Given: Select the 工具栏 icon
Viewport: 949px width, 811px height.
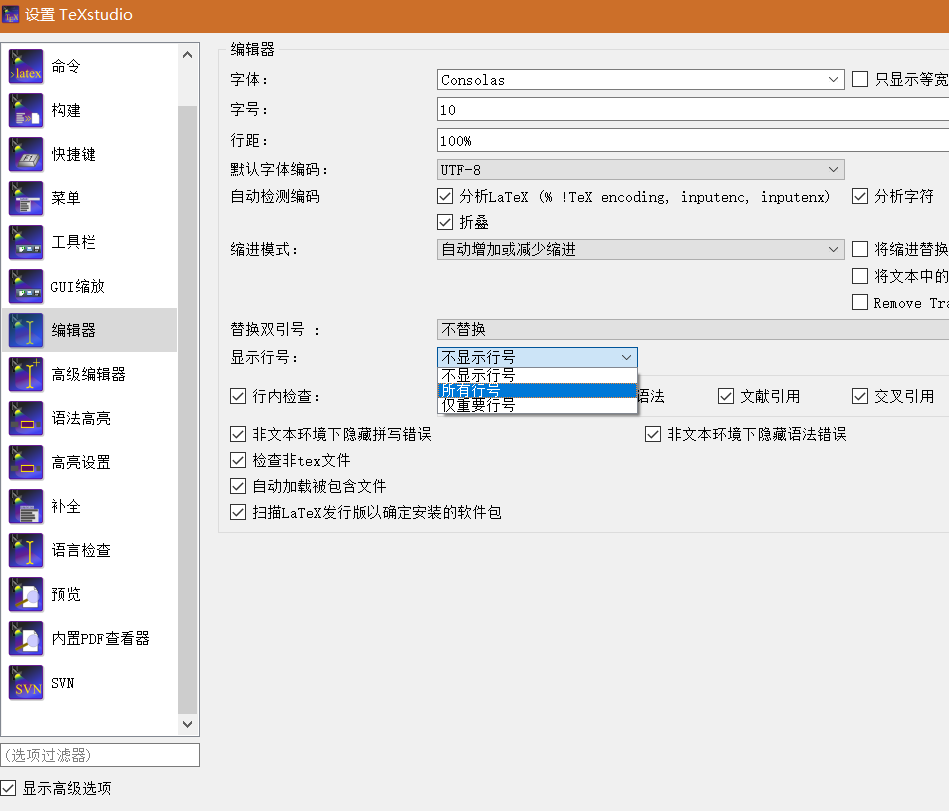Looking at the screenshot, I should point(26,242).
